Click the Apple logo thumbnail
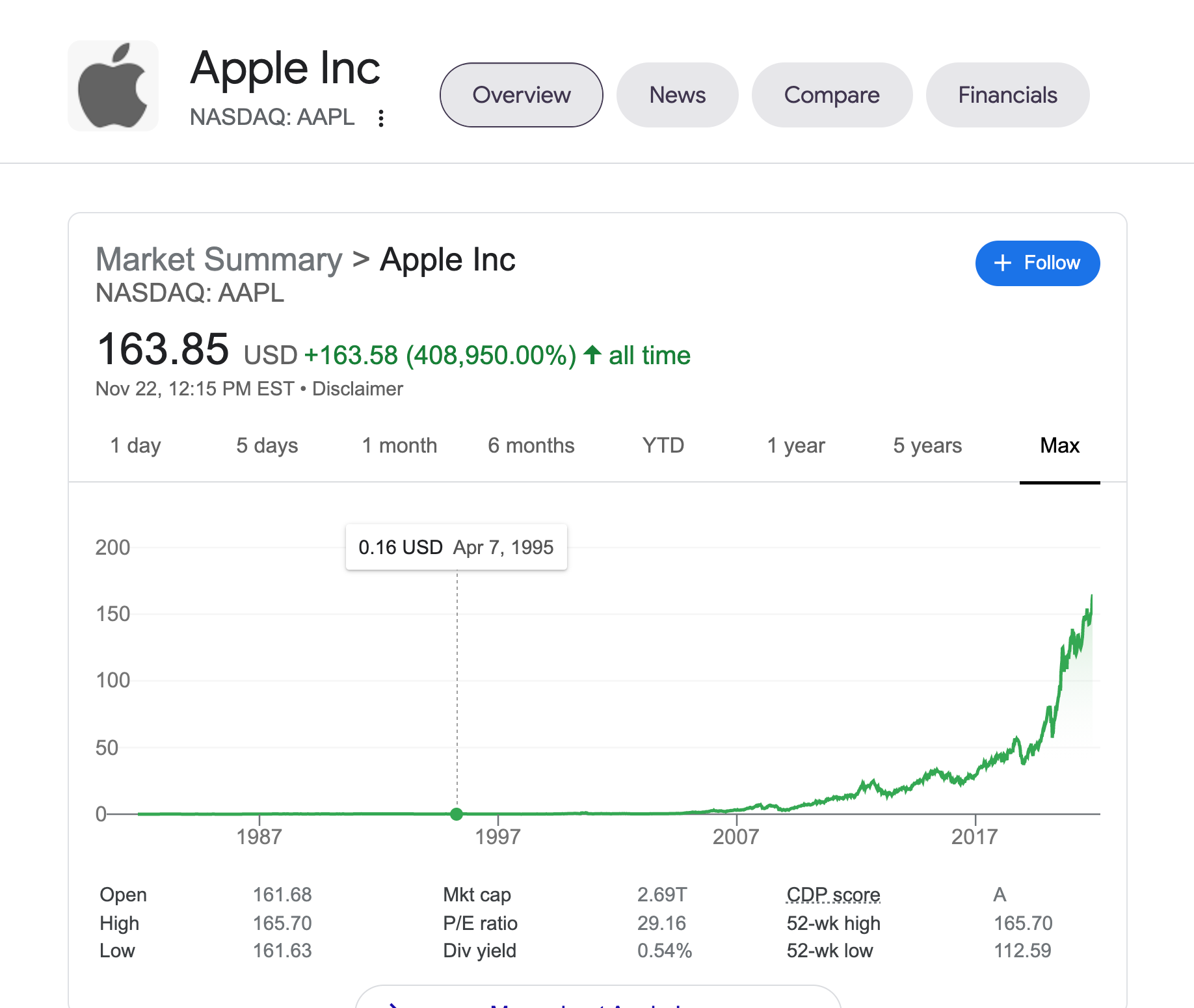Image resolution: width=1194 pixels, height=1008 pixels. [x=113, y=86]
